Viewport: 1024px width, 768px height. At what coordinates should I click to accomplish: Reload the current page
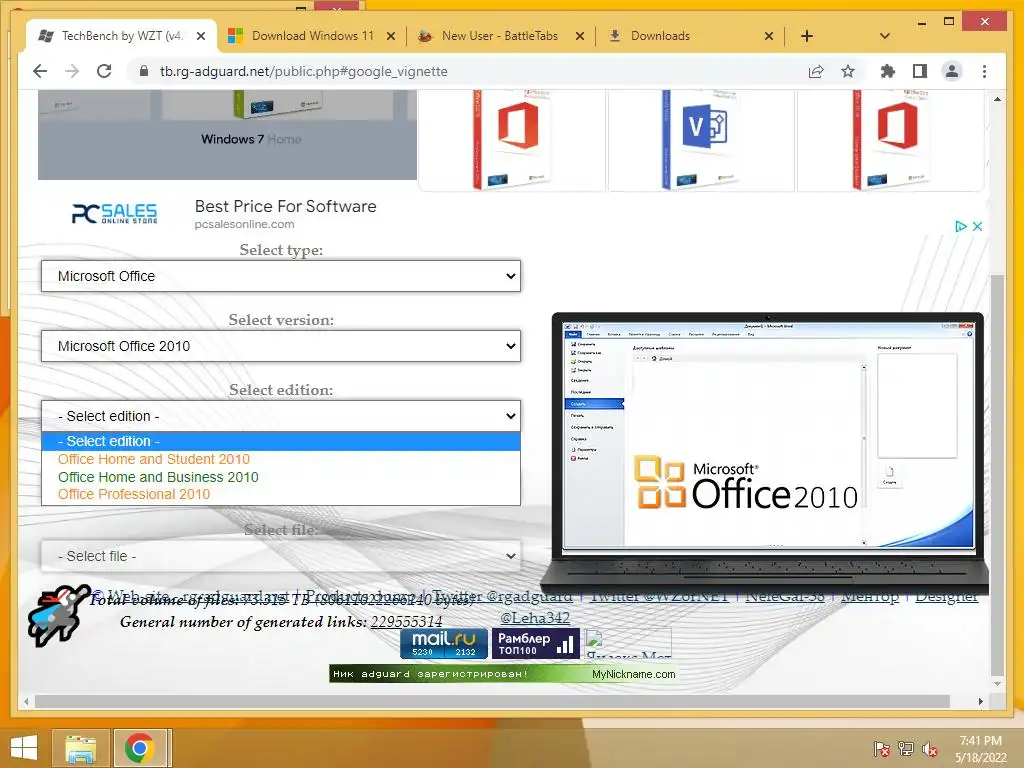pyautogui.click(x=104, y=71)
